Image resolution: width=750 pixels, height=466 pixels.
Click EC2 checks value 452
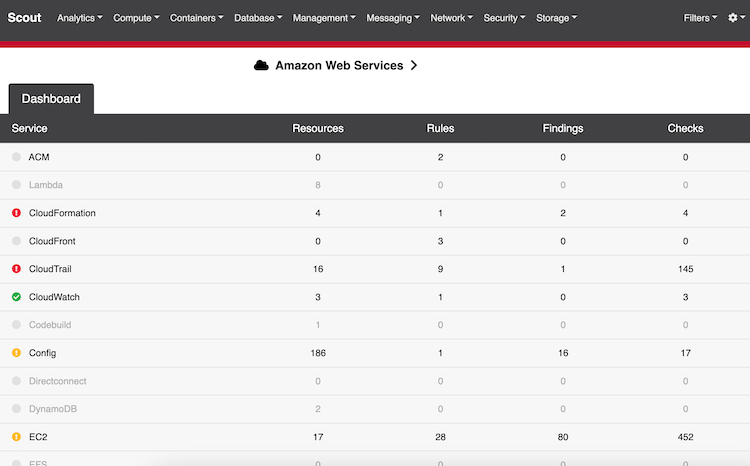685,437
